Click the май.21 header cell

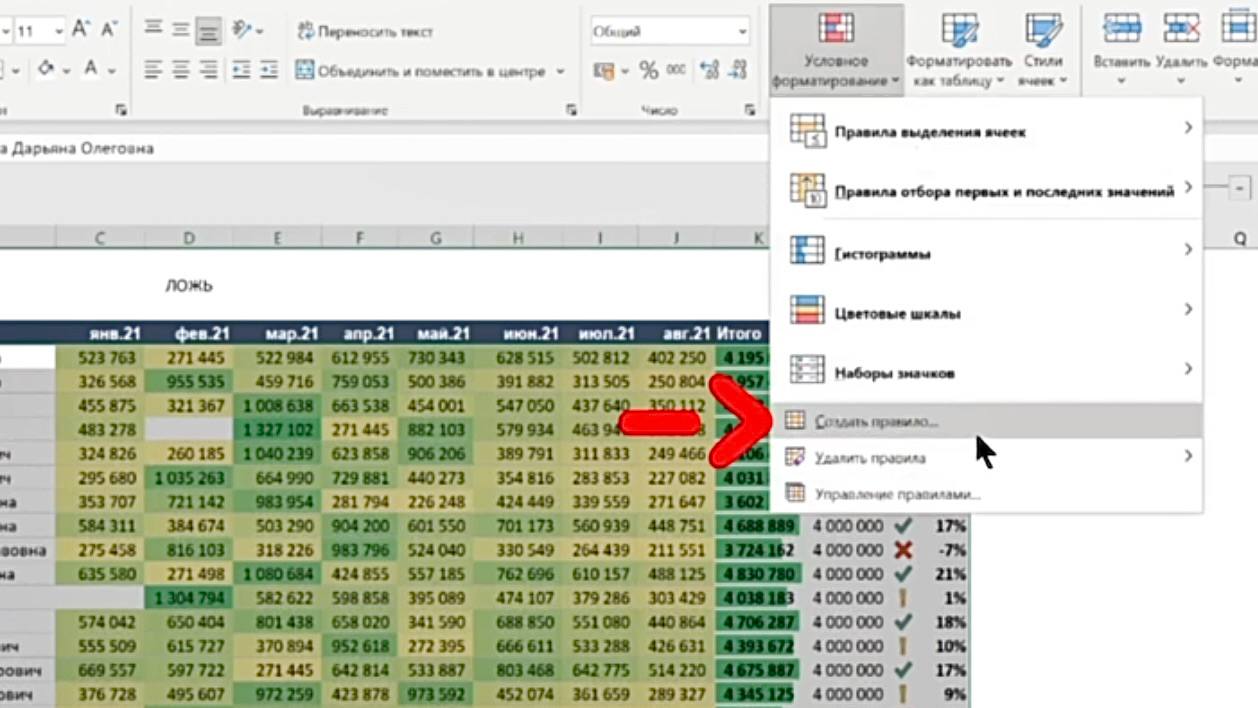[435, 334]
